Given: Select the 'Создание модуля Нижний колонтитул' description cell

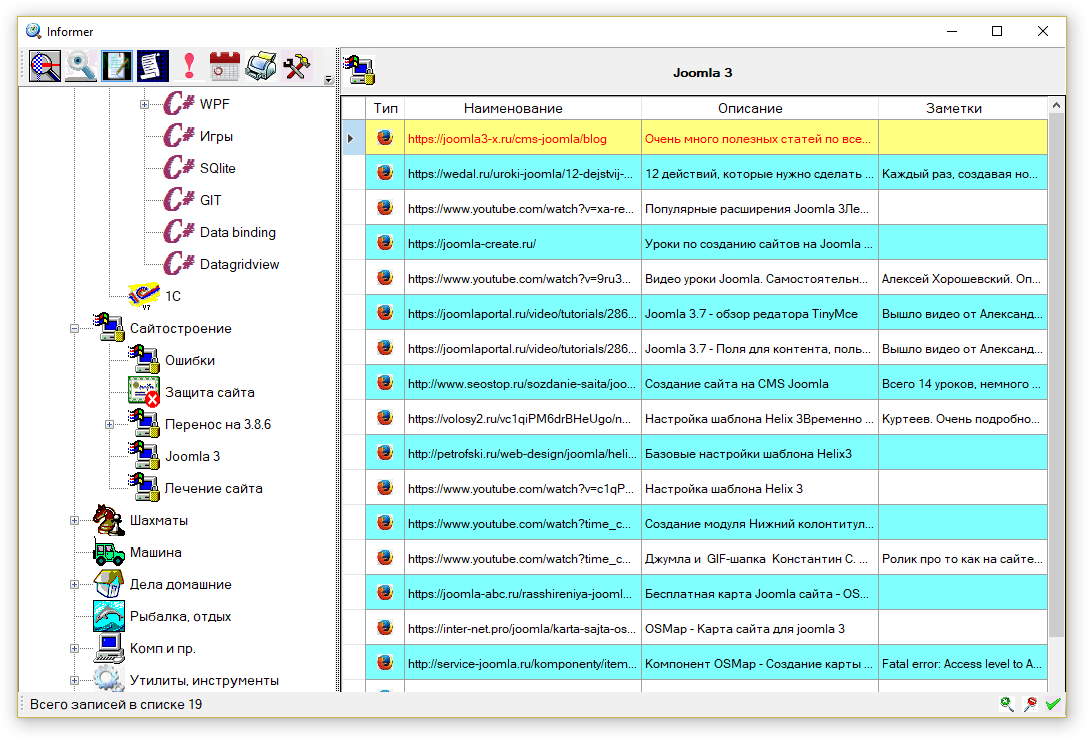Looking at the screenshot, I should click(x=760, y=523).
